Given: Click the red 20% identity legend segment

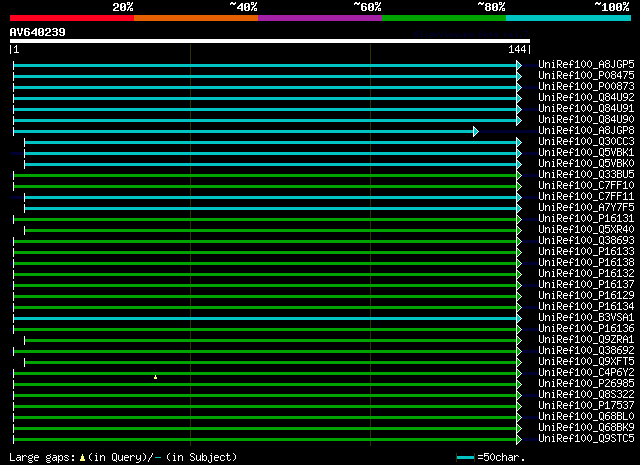Looking at the screenshot, I should (x=72, y=18).
